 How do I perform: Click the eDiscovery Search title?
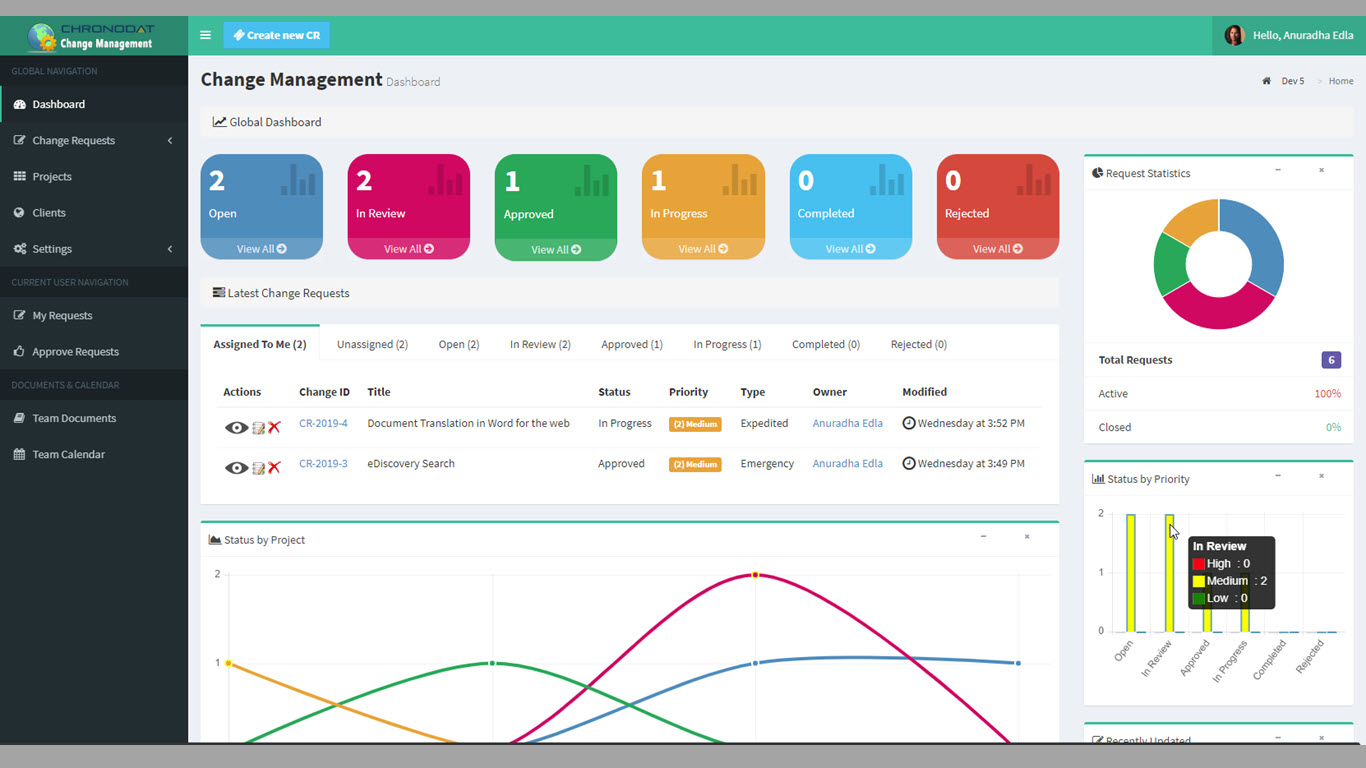tap(411, 463)
